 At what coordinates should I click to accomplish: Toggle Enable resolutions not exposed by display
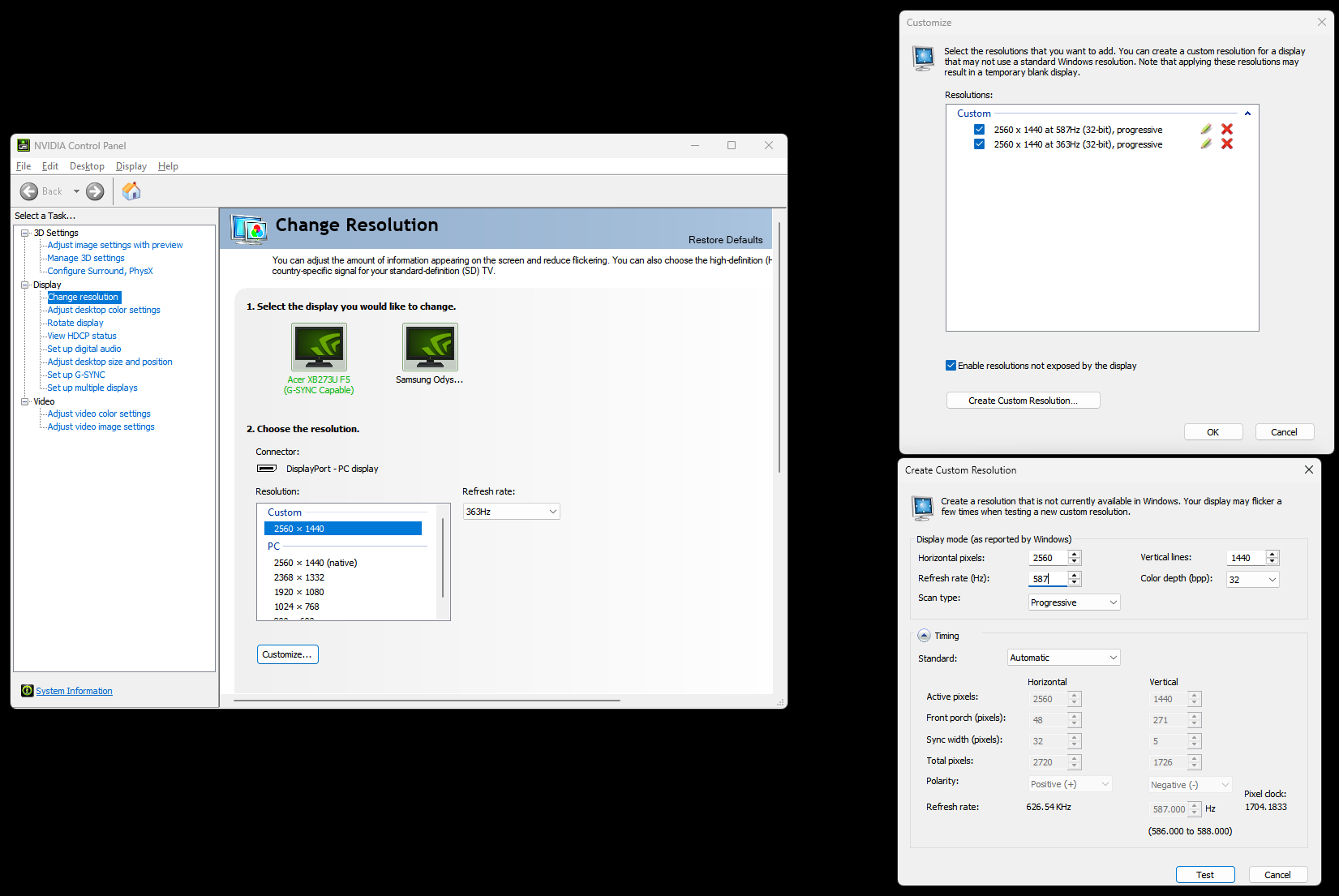click(951, 366)
